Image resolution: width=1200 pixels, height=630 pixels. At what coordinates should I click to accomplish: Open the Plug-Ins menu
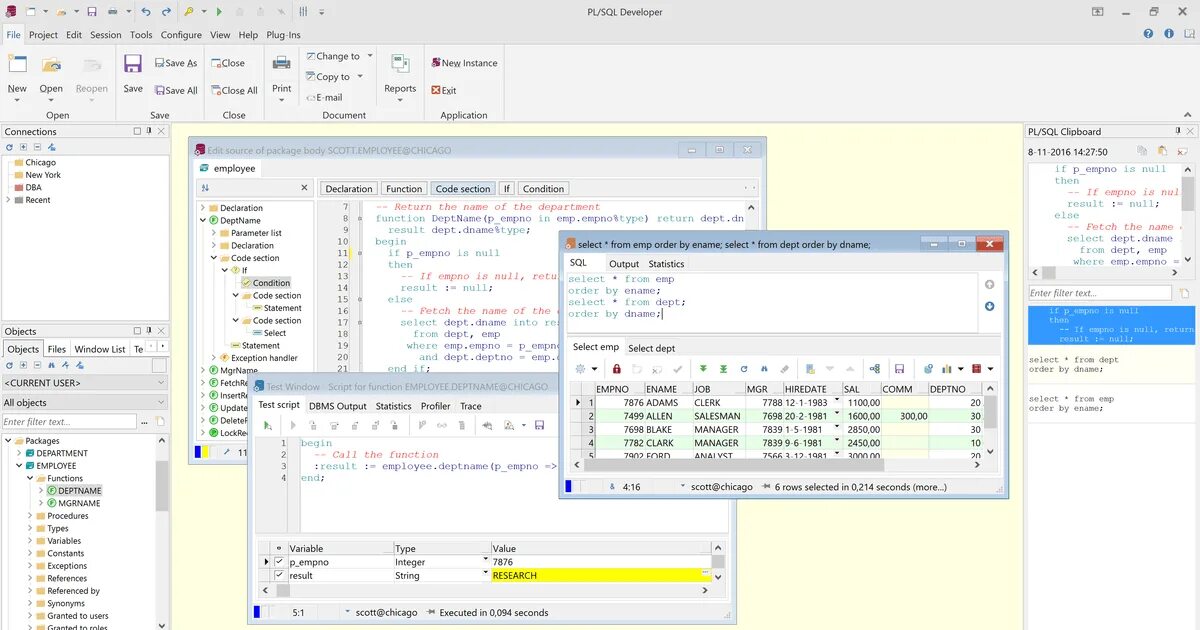283,34
